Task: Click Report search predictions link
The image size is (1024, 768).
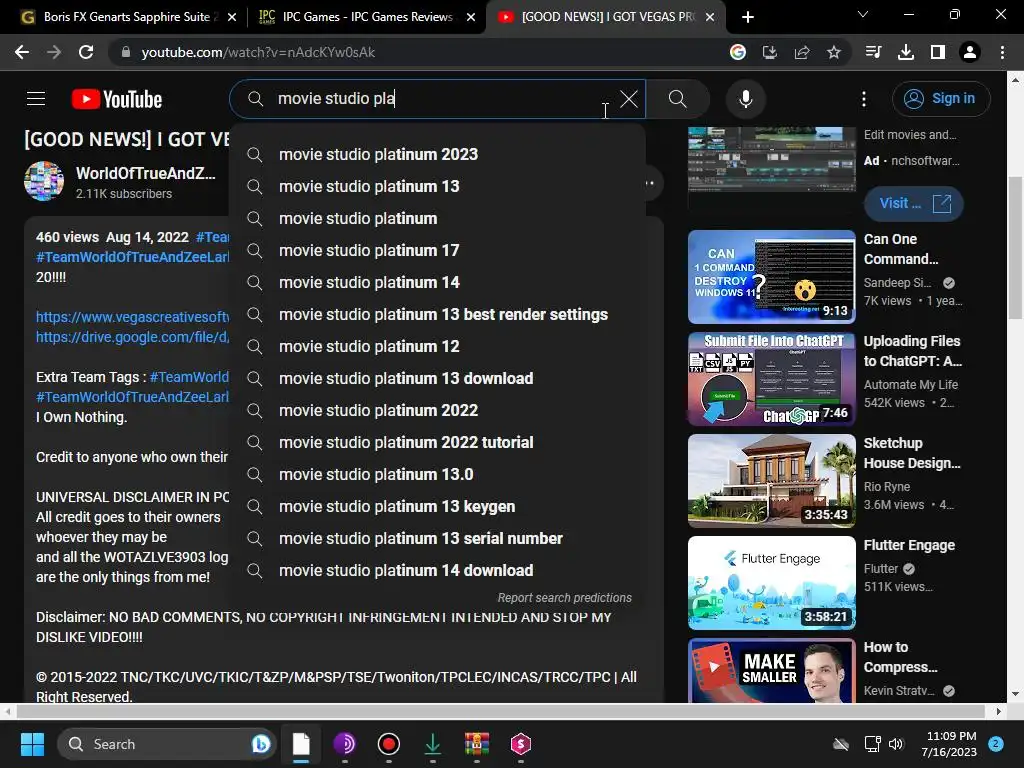Action: [564, 598]
